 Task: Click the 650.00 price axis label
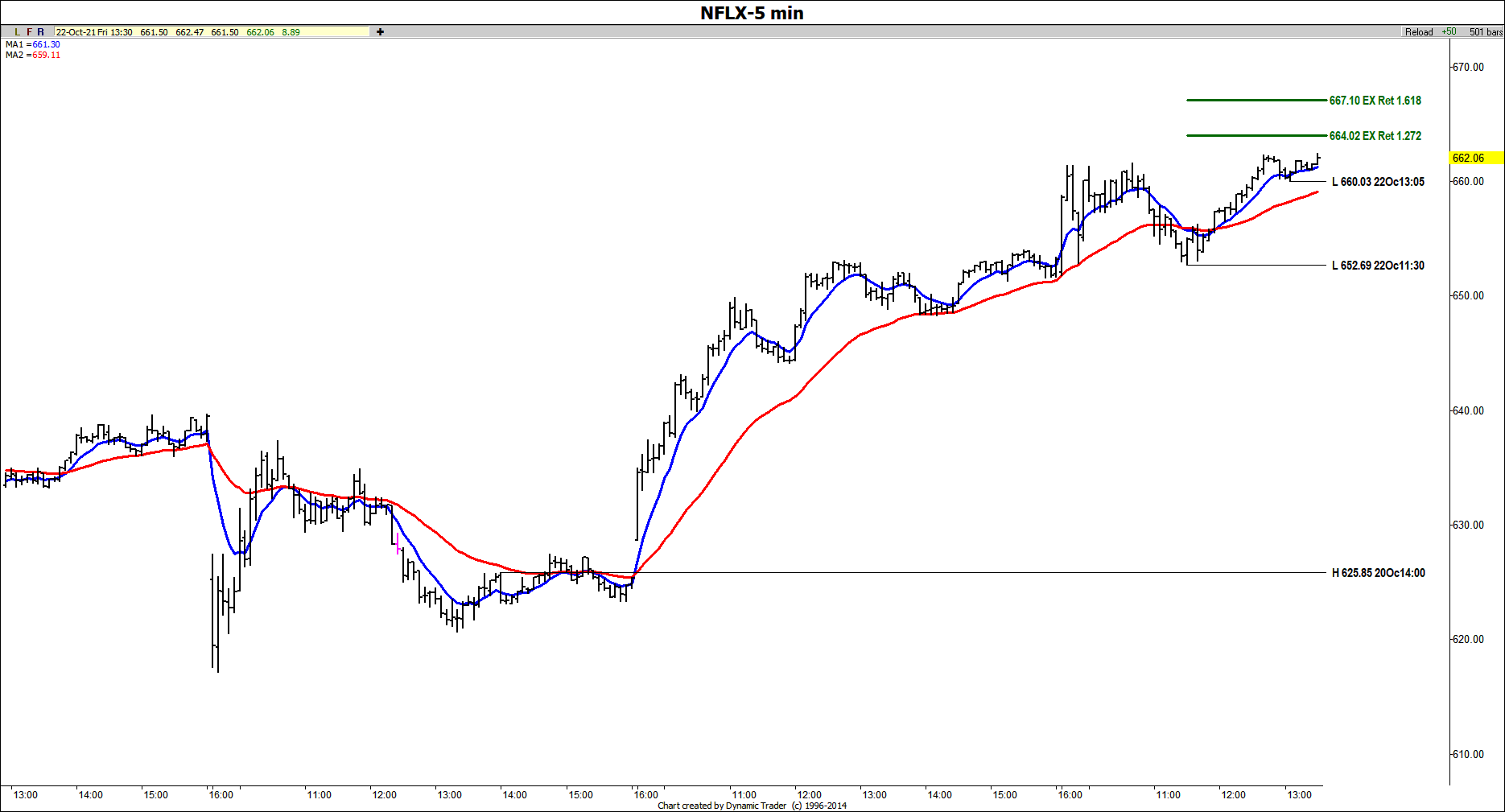point(1469,295)
